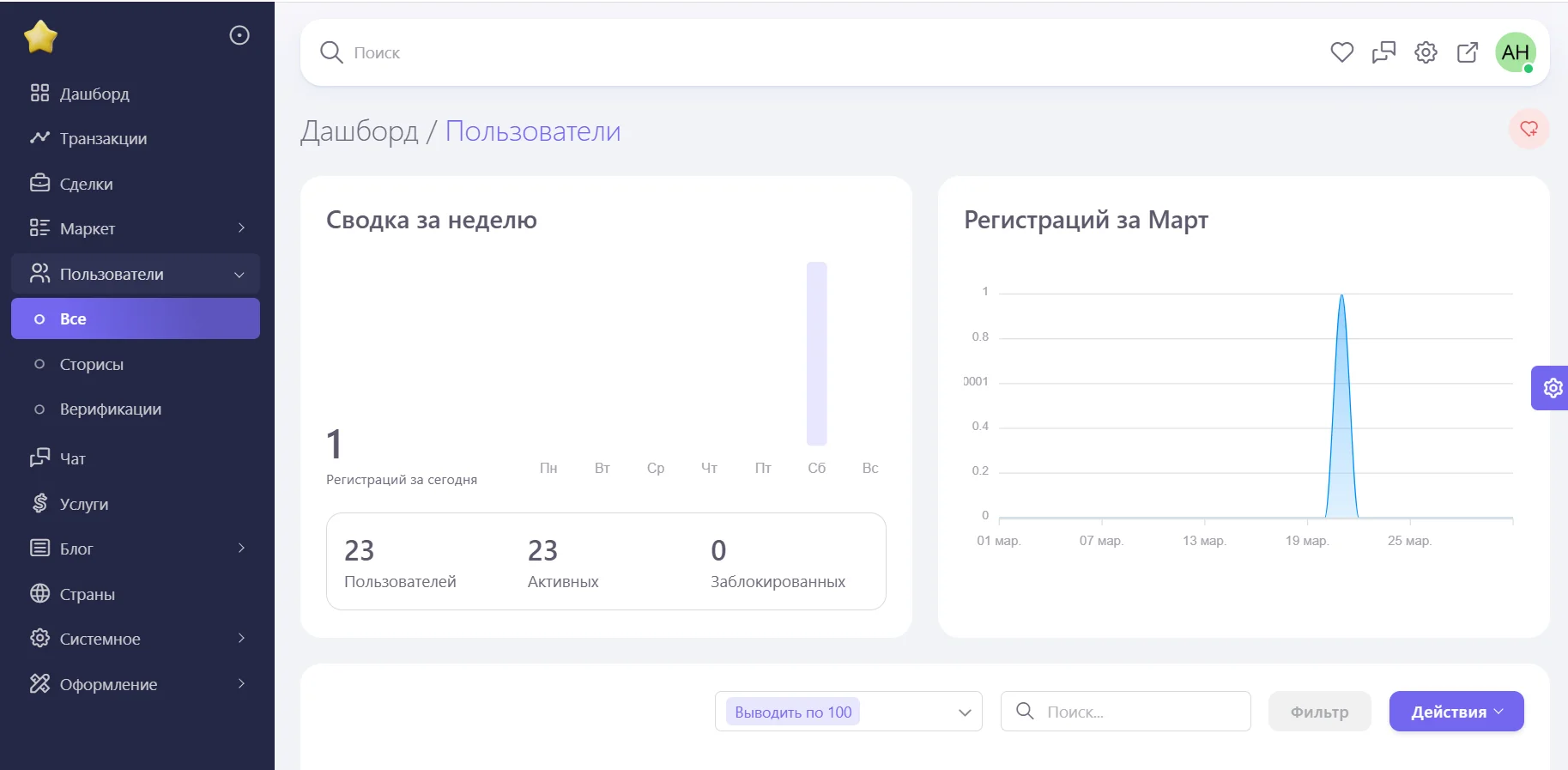This screenshot has height=770, width=1568.
Task: Open the Сторисы submenu item
Action: [136, 364]
